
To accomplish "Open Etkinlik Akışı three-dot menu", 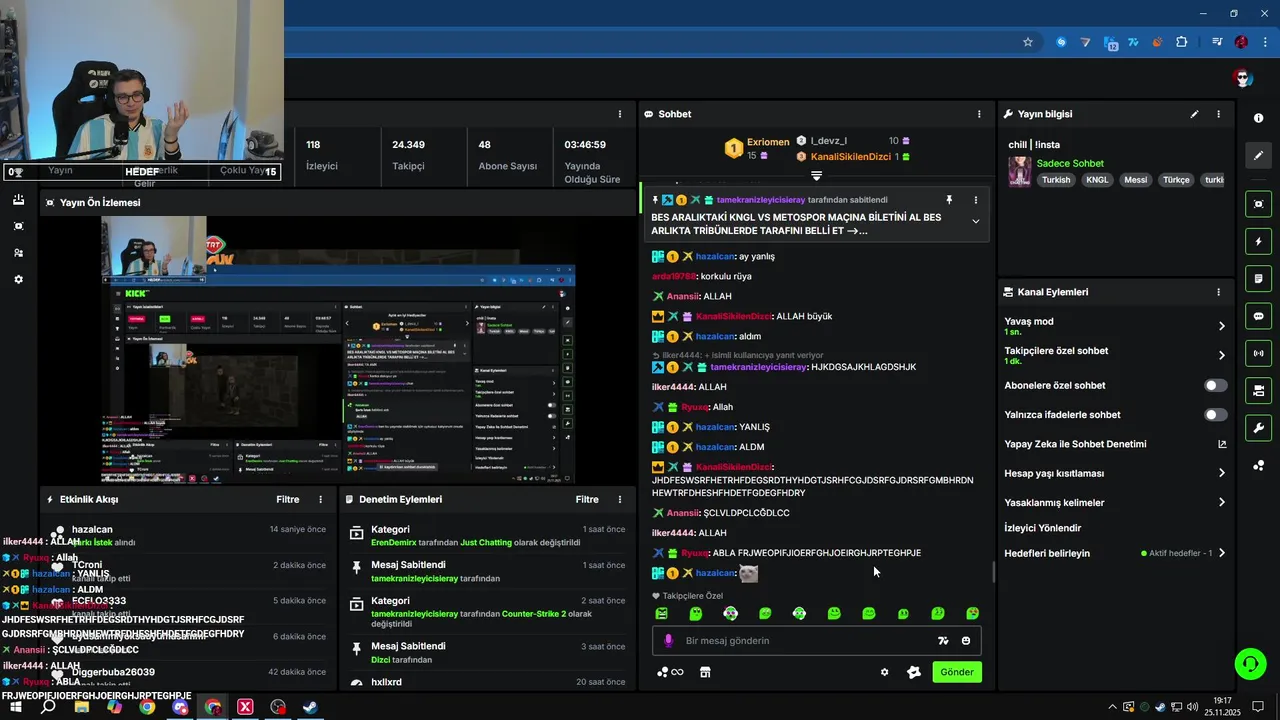I will pyautogui.click(x=321, y=499).
